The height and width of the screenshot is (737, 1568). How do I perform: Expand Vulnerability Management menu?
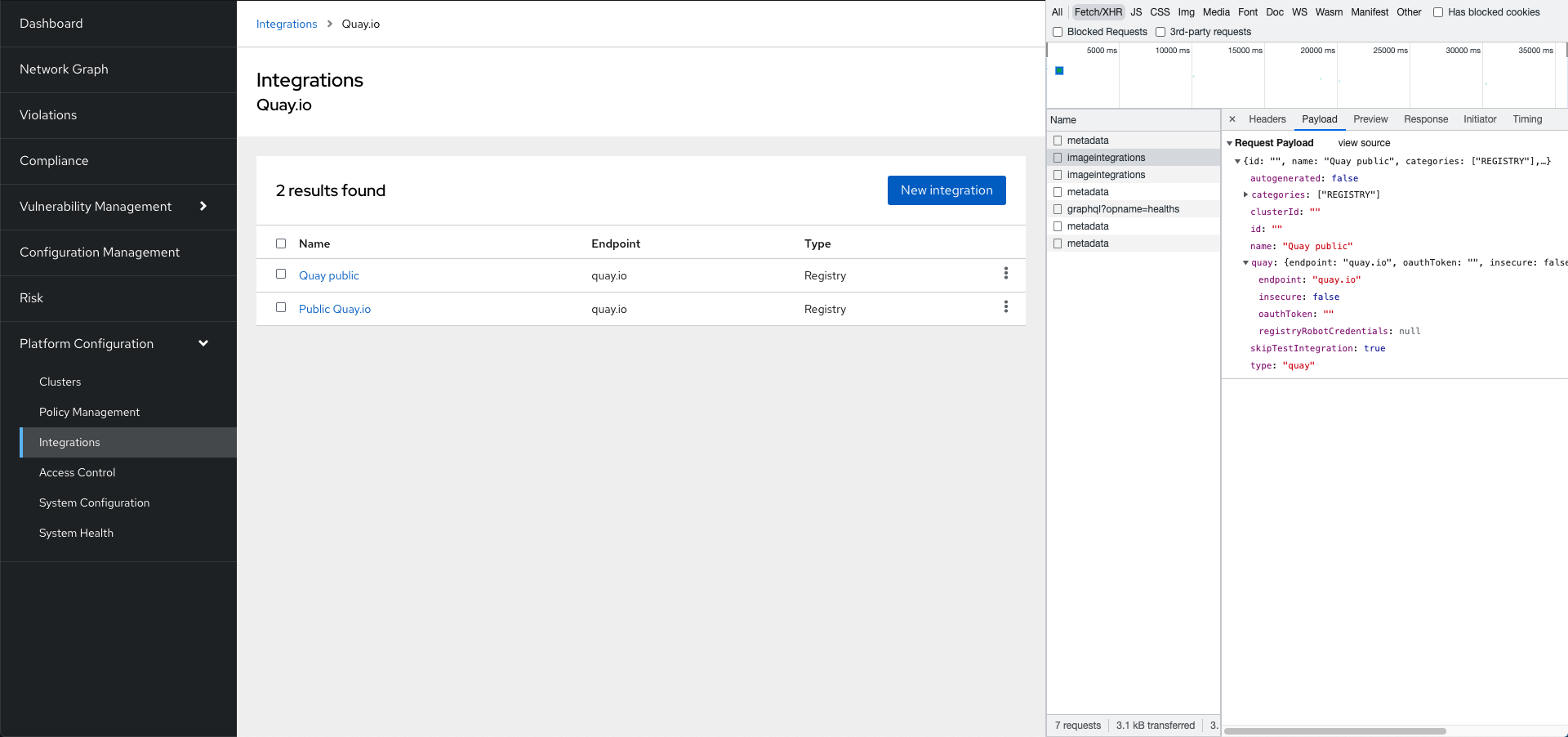[118, 207]
